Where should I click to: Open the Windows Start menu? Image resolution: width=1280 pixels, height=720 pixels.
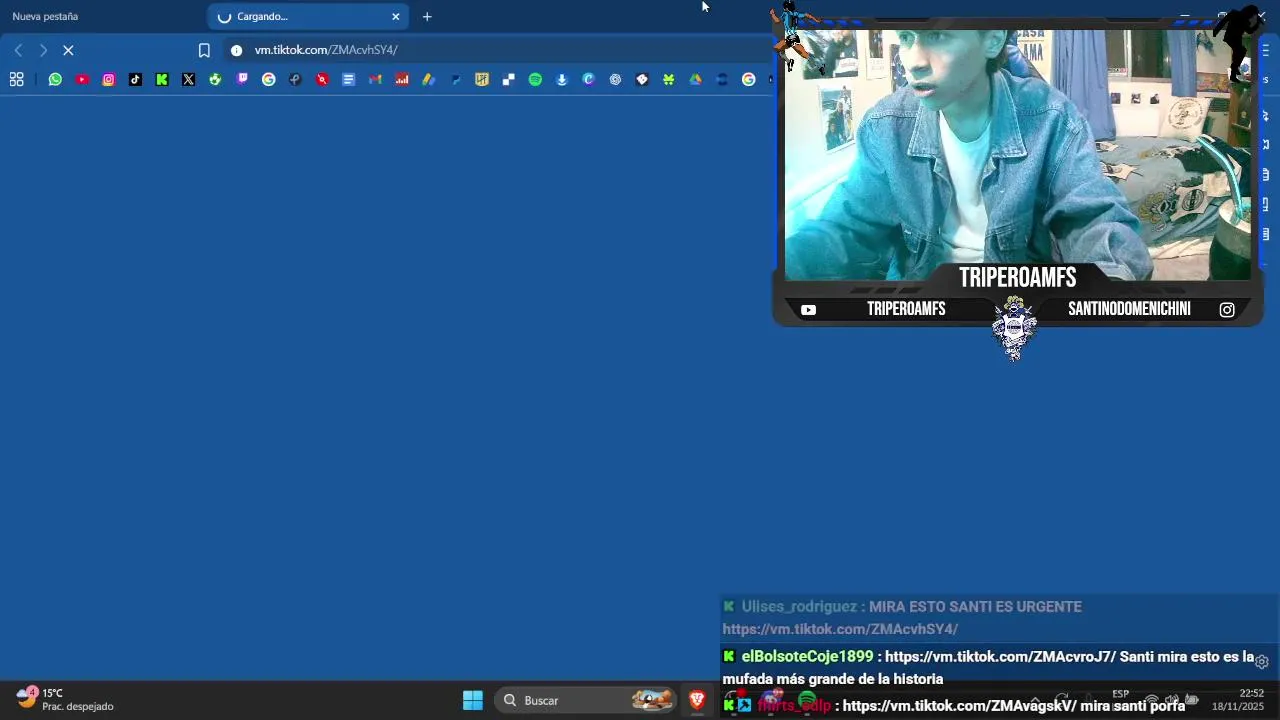pos(473,700)
